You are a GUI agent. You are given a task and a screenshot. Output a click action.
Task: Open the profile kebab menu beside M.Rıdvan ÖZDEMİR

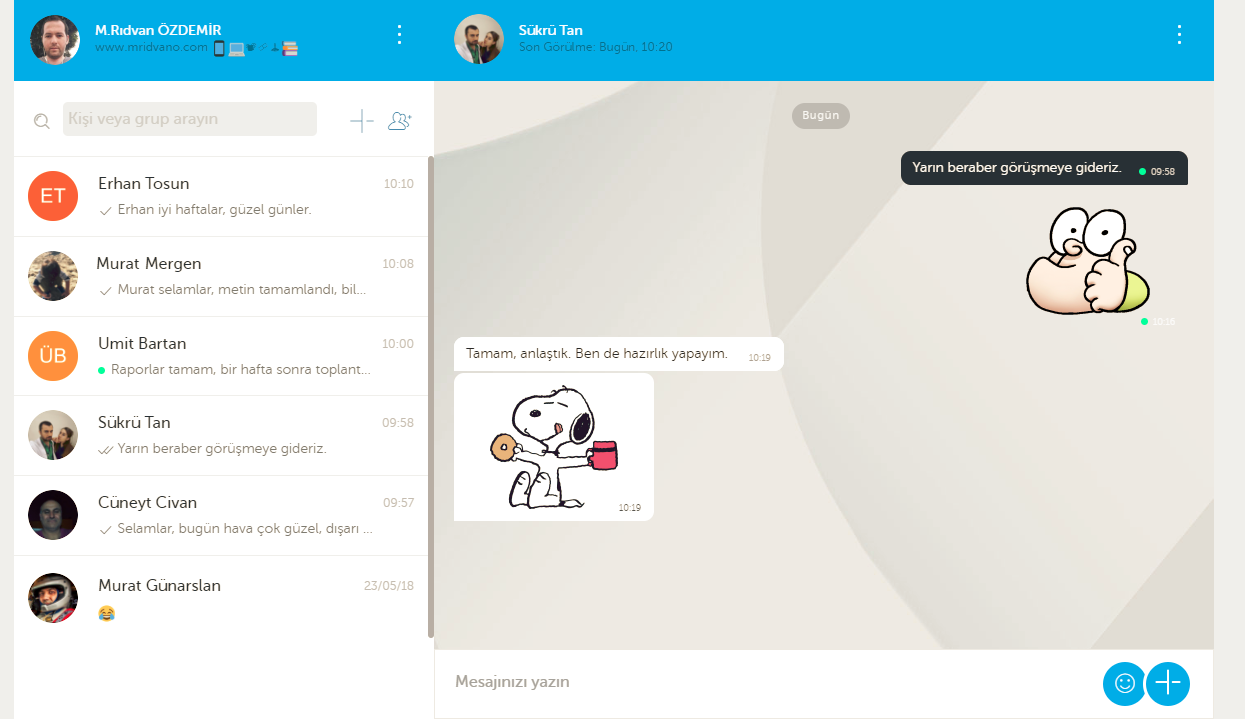pyautogui.click(x=399, y=35)
